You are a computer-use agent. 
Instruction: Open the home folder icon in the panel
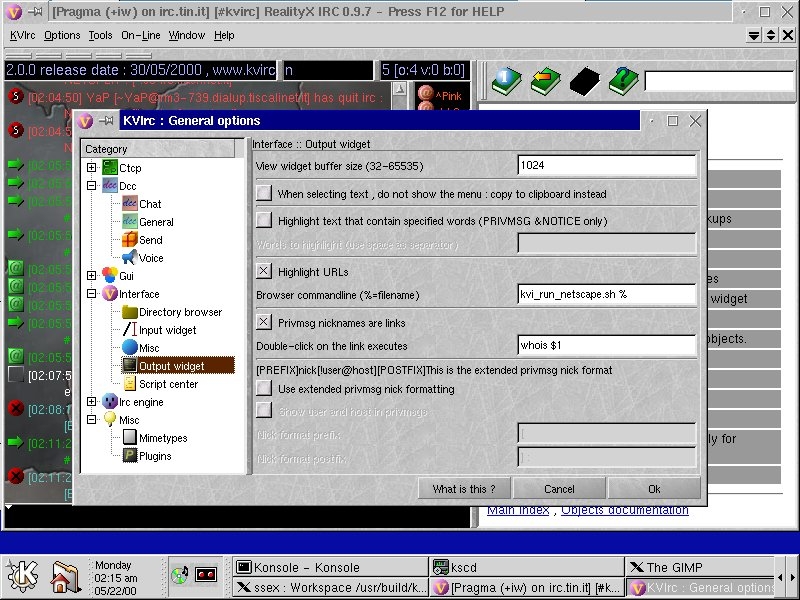click(65, 577)
